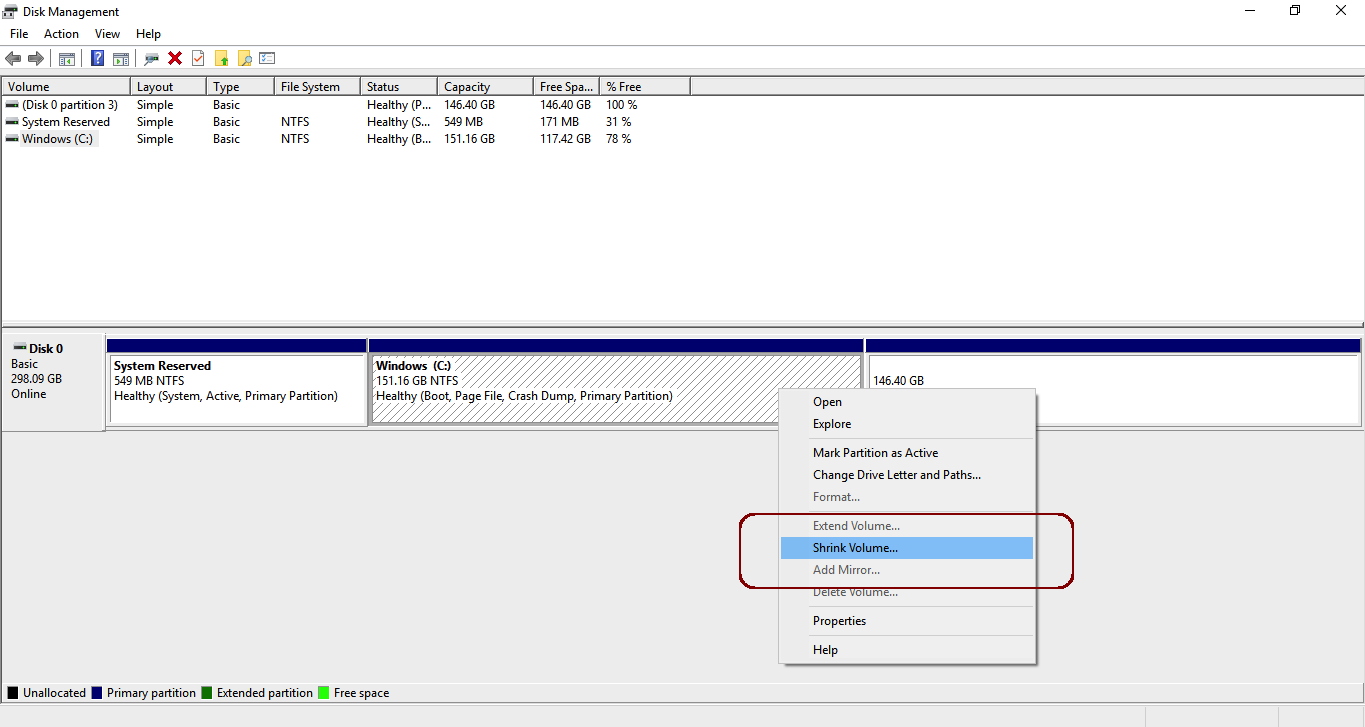Screen dimensions: 1365x727
Task: Click the Primary partition legend label
Action: coord(151,693)
